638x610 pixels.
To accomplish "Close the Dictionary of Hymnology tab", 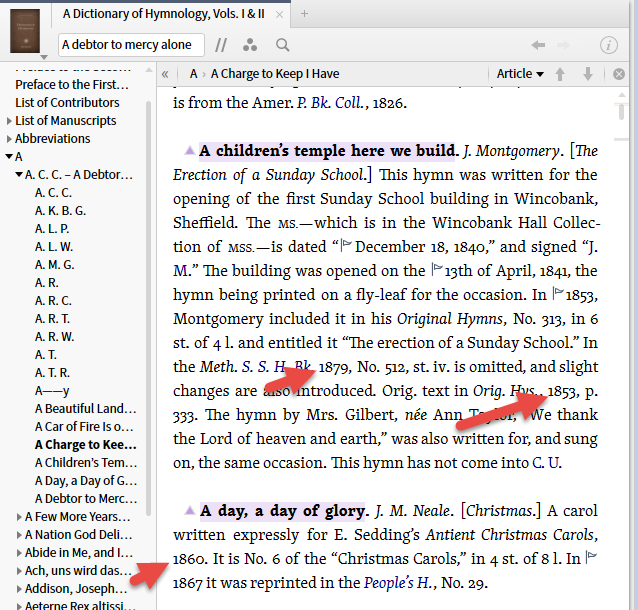I will click(280, 15).
